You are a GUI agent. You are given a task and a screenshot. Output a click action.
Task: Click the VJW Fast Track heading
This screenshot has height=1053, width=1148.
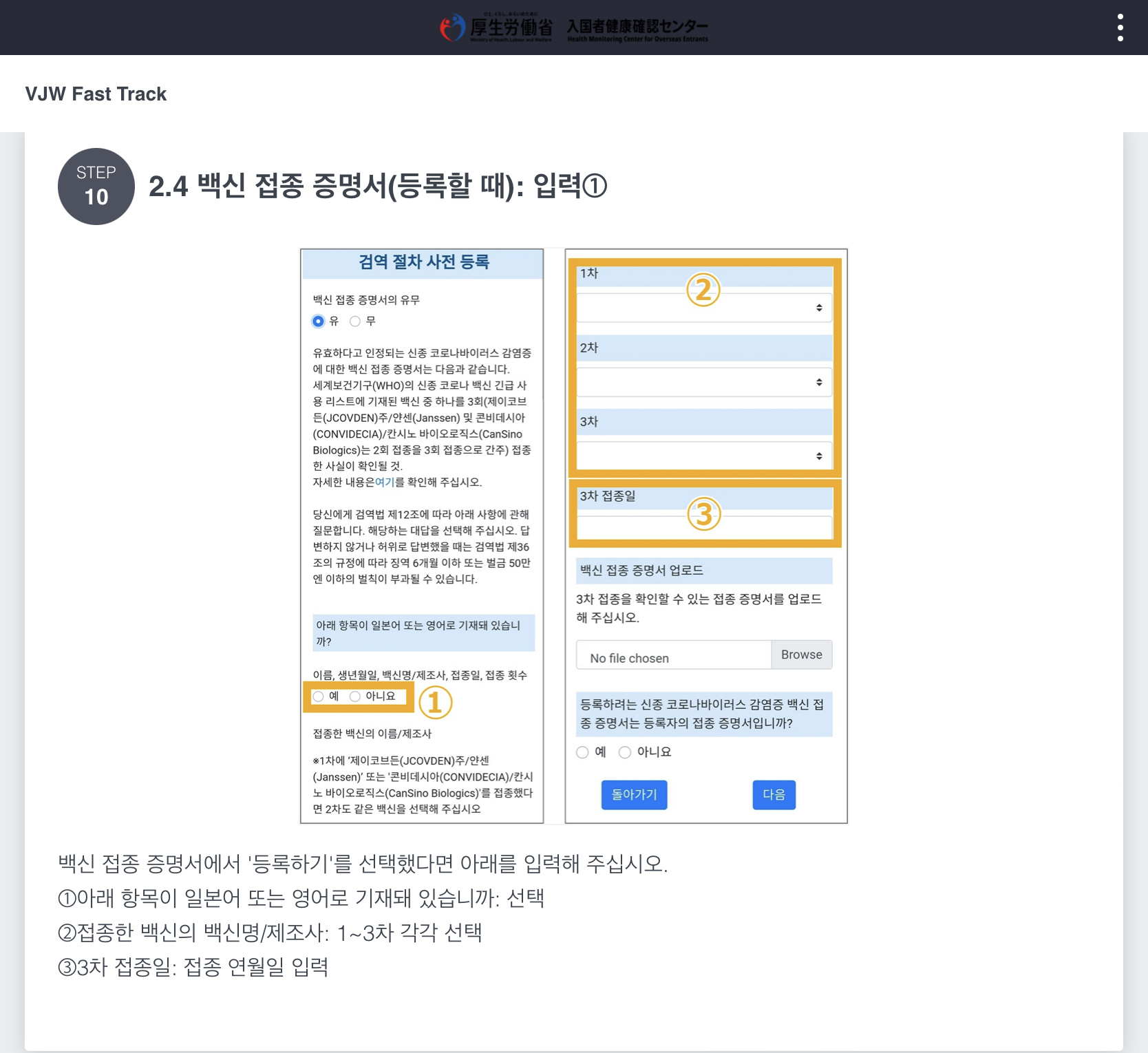[x=96, y=94]
